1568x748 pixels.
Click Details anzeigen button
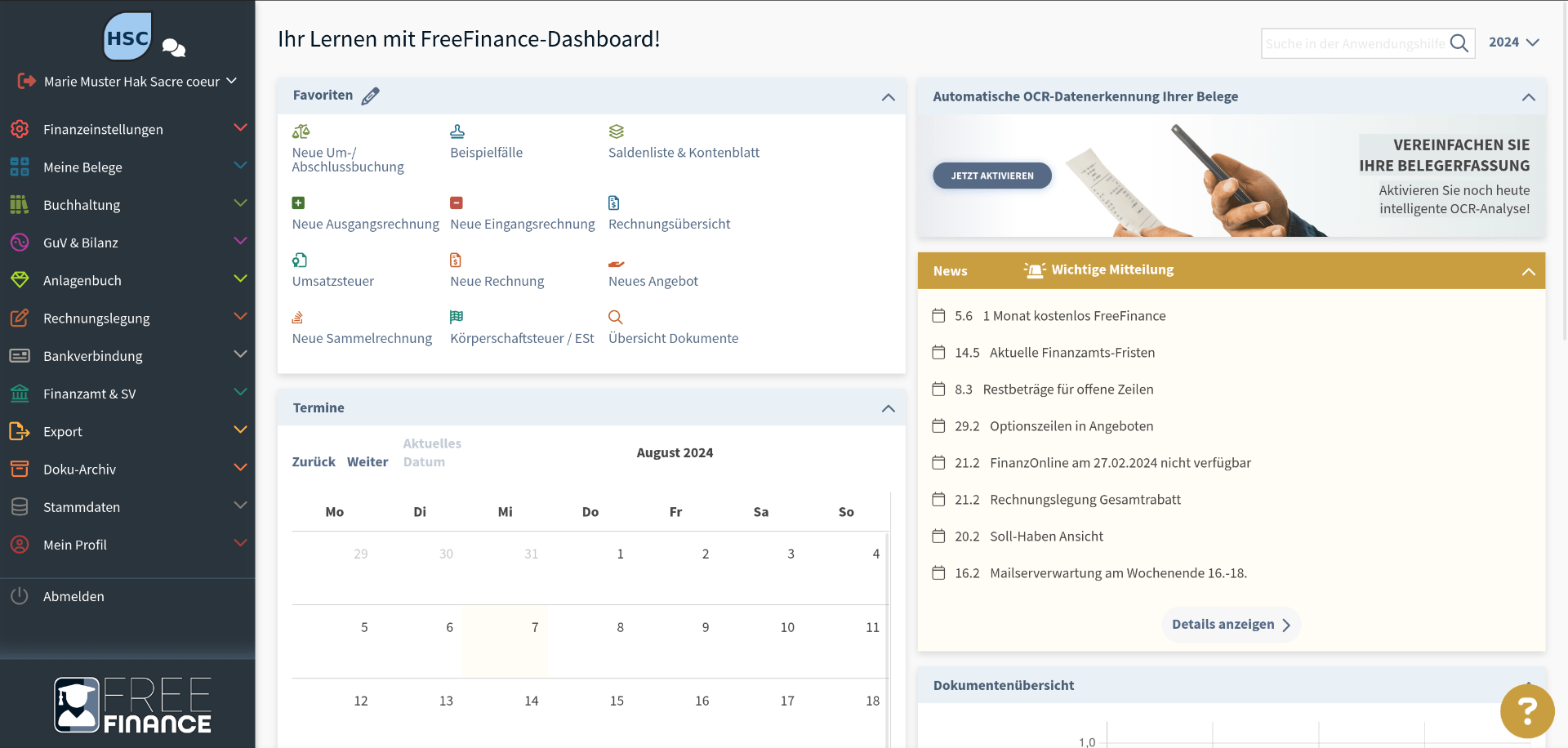click(x=1231, y=625)
